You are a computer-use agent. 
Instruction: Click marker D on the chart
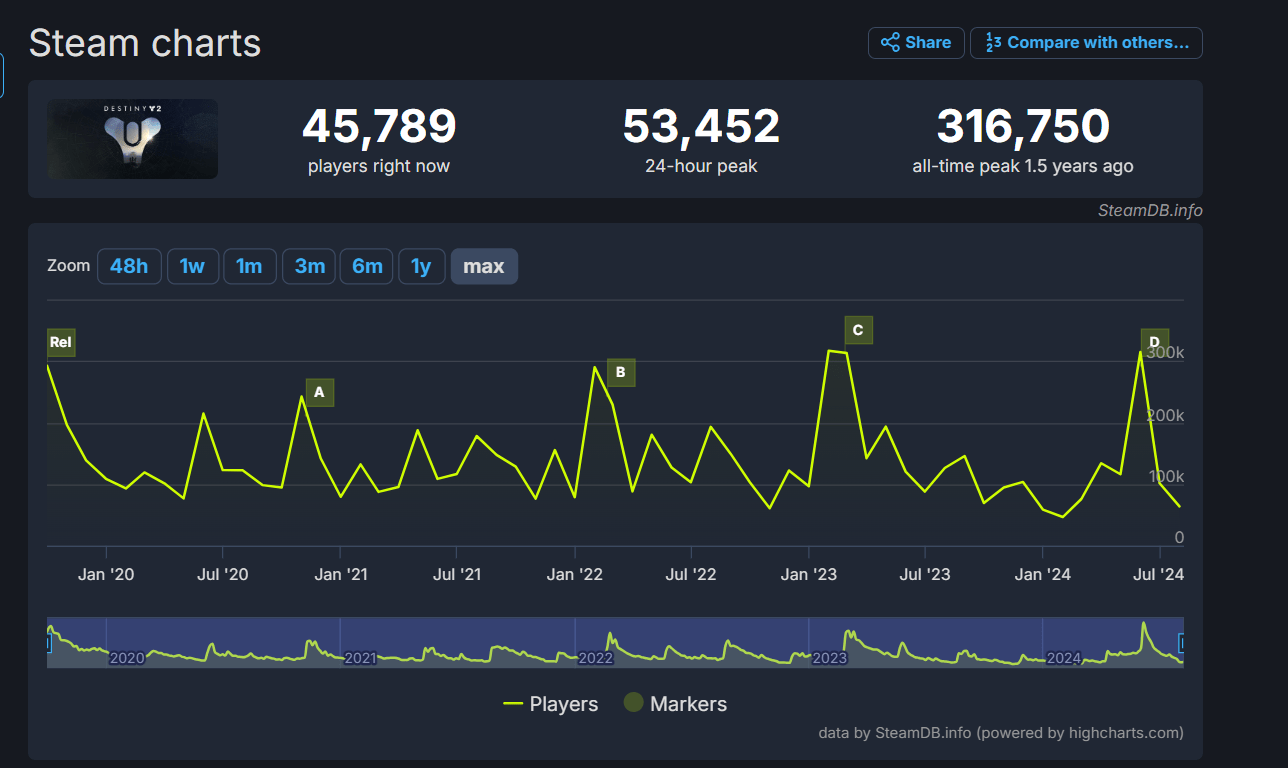pyautogui.click(x=1154, y=342)
